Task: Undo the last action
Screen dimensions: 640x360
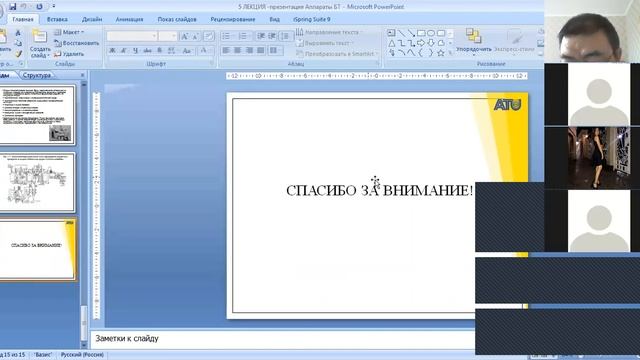Action: 24,7
